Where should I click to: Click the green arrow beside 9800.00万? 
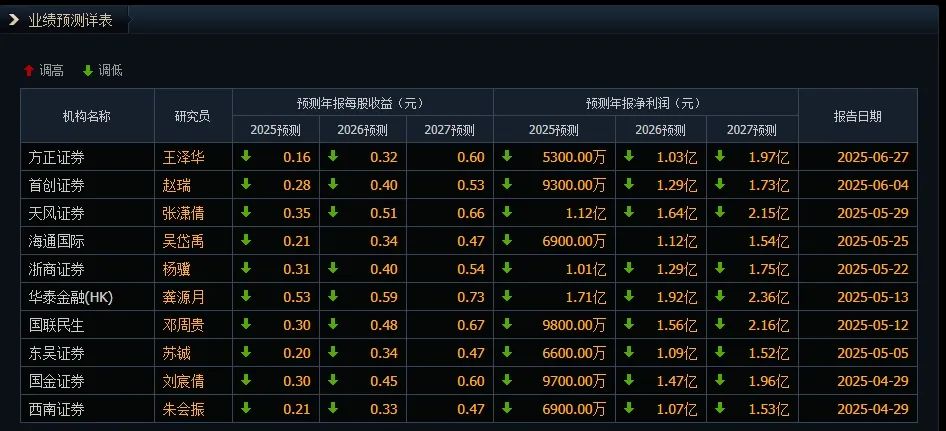[x=507, y=324]
